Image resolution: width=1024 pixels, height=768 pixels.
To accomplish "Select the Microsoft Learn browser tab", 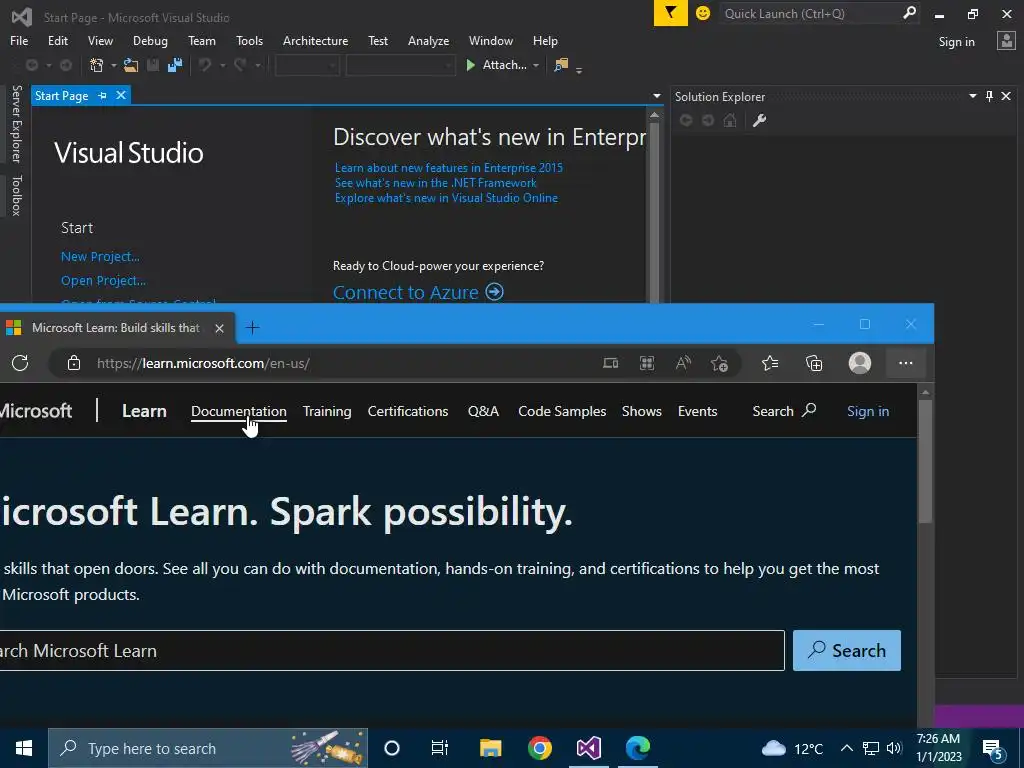I will [x=116, y=328].
